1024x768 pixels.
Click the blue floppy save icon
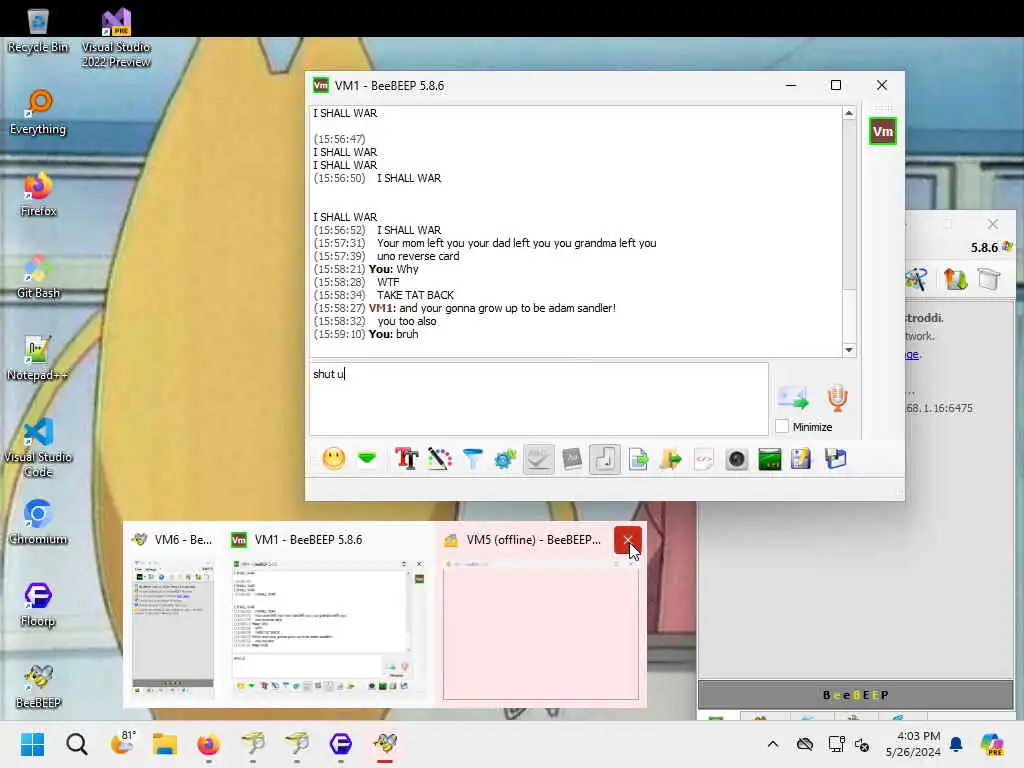coord(835,458)
